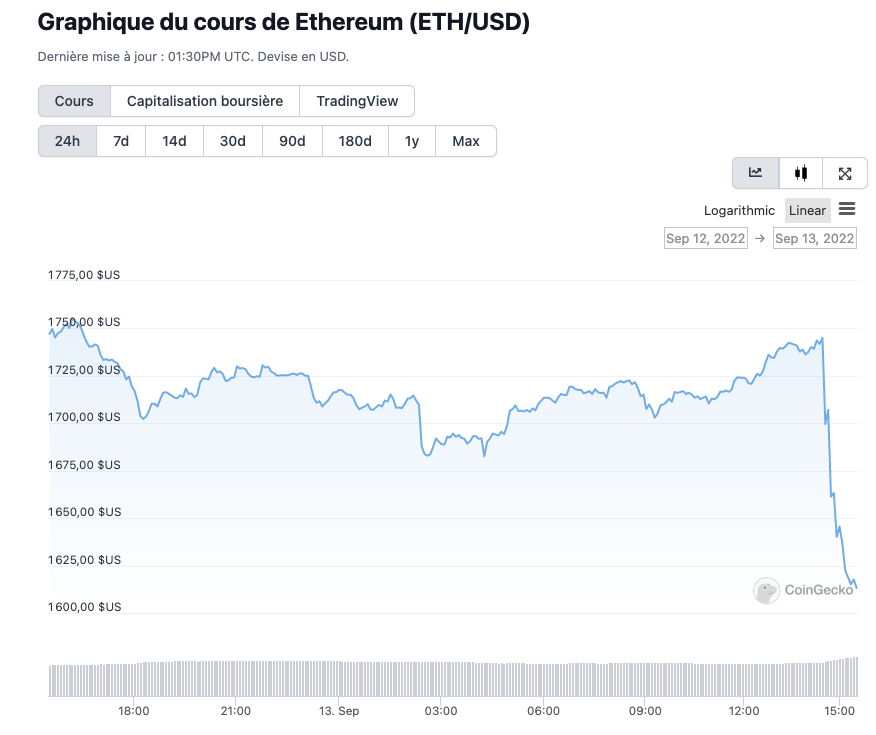Display 1y price history
The image size is (876, 735).
pyautogui.click(x=412, y=141)
